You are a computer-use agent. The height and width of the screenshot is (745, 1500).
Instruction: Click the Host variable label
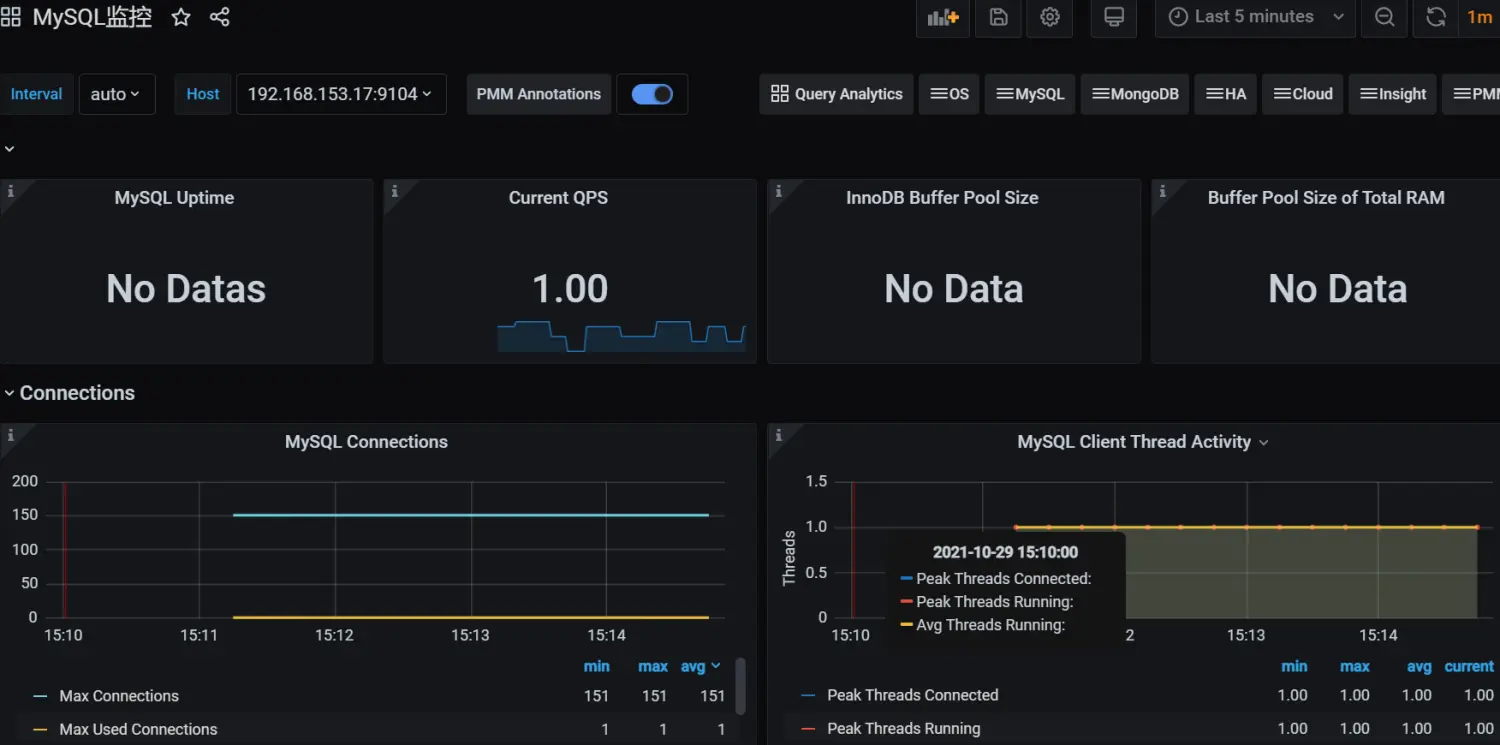203,94
